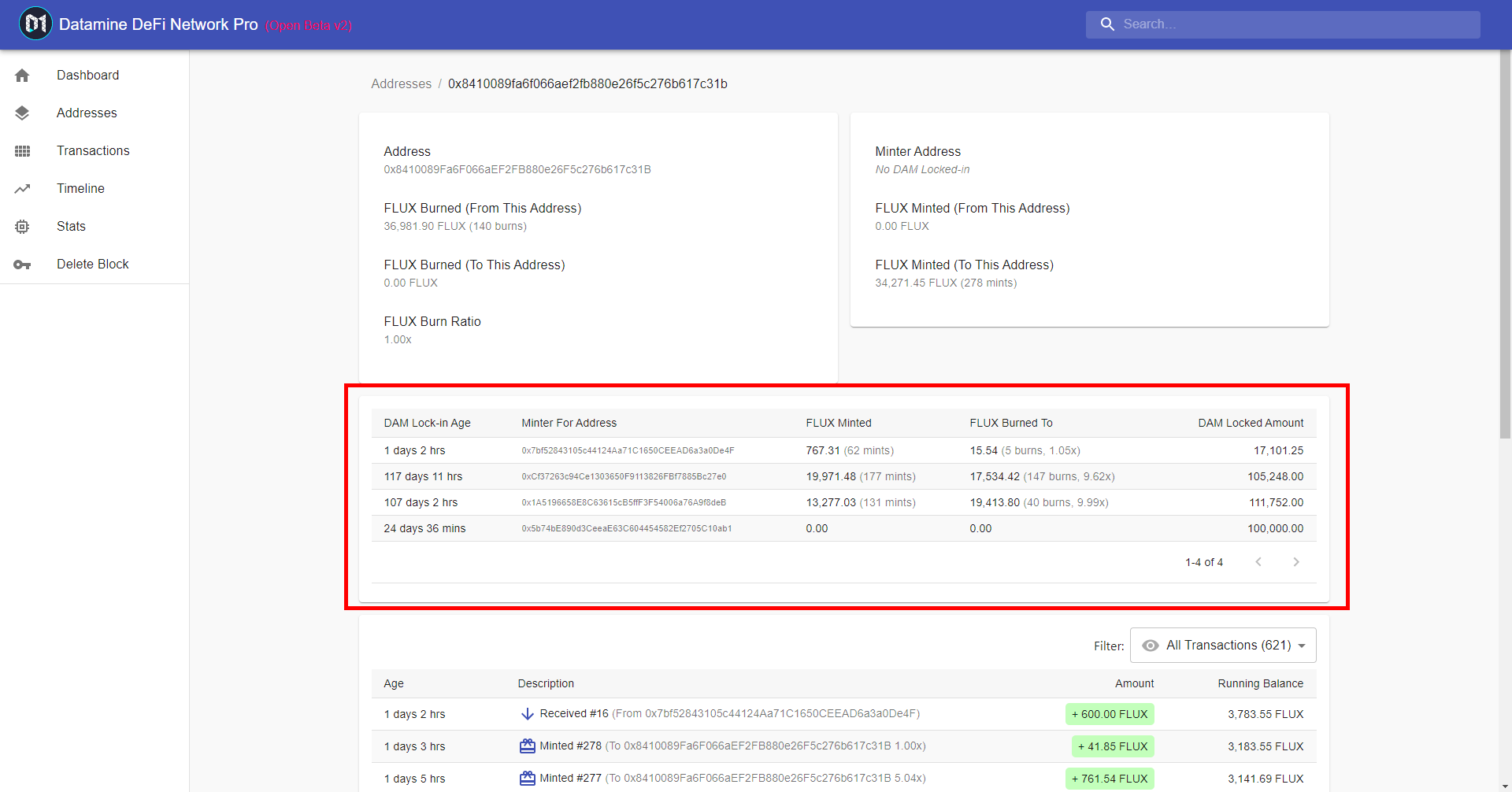Click the filter dropdown arrow

click(1302, 646)
